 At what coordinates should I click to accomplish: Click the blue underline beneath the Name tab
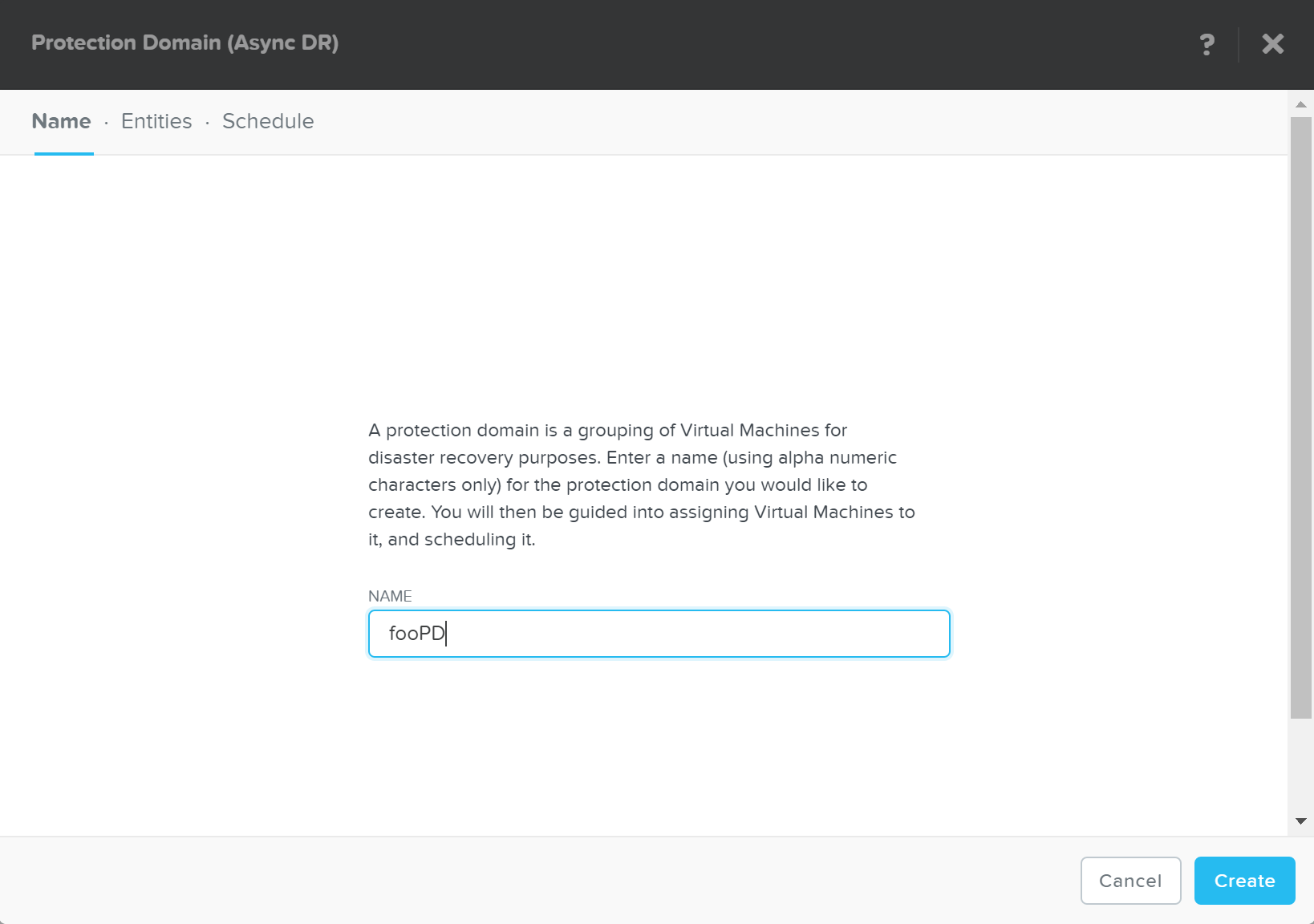point(64,153)
